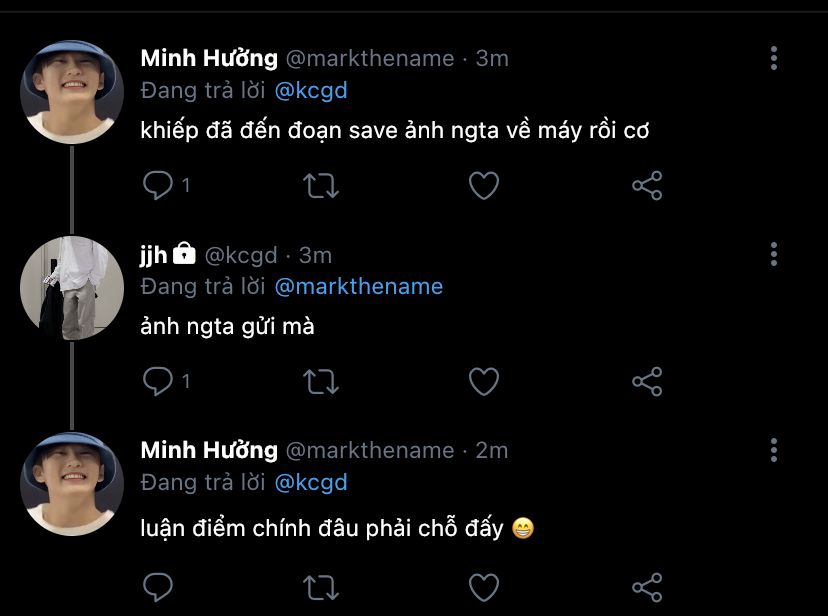The image size is (828, 616).
Task: Reply to Minh Hường's first tweet
Action: pyautogui.click(x=158, y=186)
